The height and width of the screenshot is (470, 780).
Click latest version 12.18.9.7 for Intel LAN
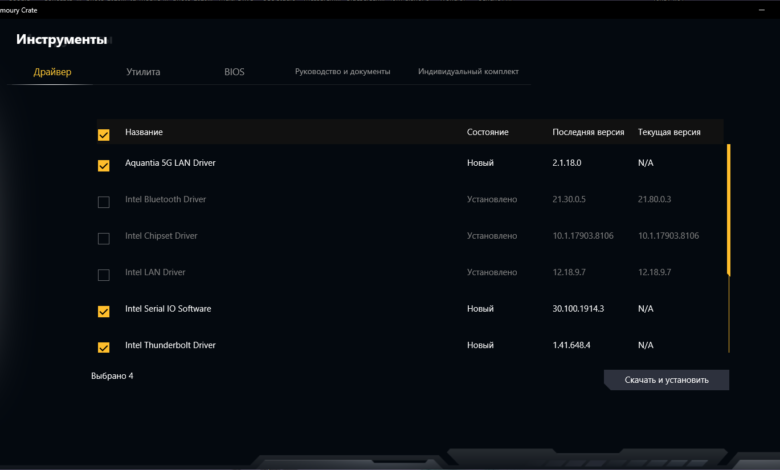(x=569, y=272)
